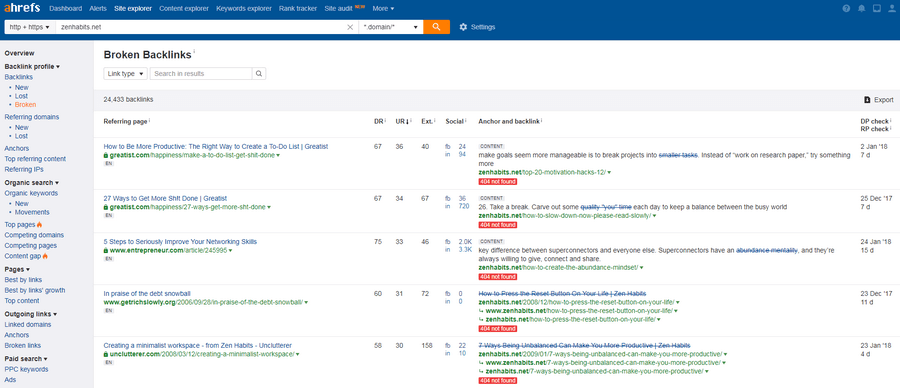900x388 pixels.
Task: Click the info icon beside Broken Backlinks heading
Action: coord(194,52)
